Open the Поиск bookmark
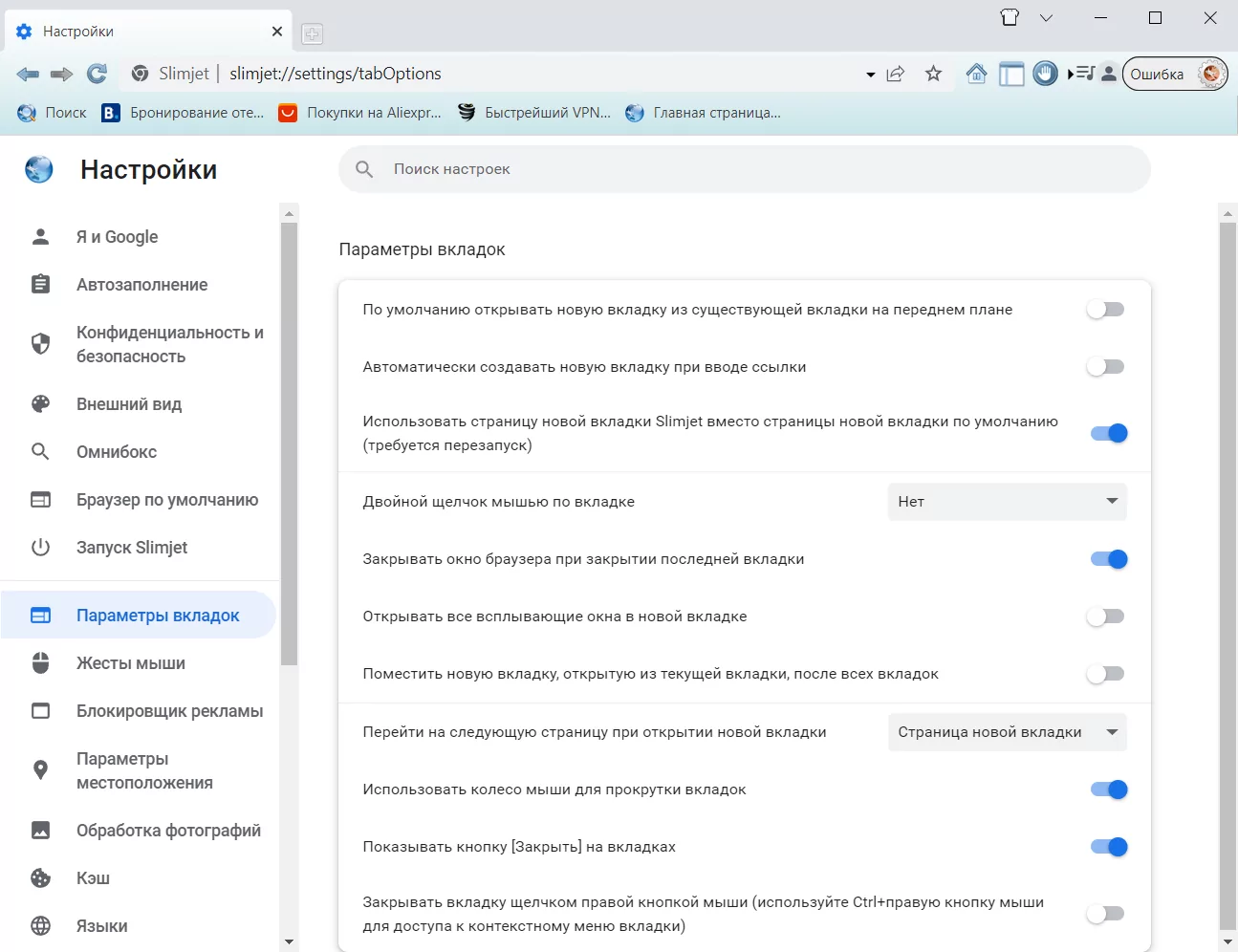Image resolution: width=1238 pixels, height=952 pixels. tap(53, 113)
